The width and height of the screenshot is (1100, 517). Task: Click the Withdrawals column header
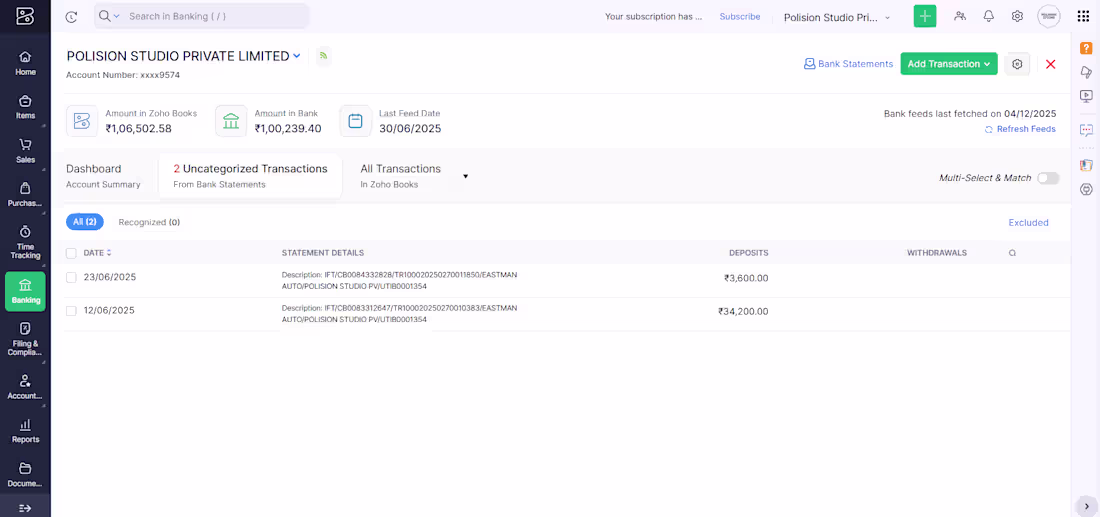click(937, 253)
